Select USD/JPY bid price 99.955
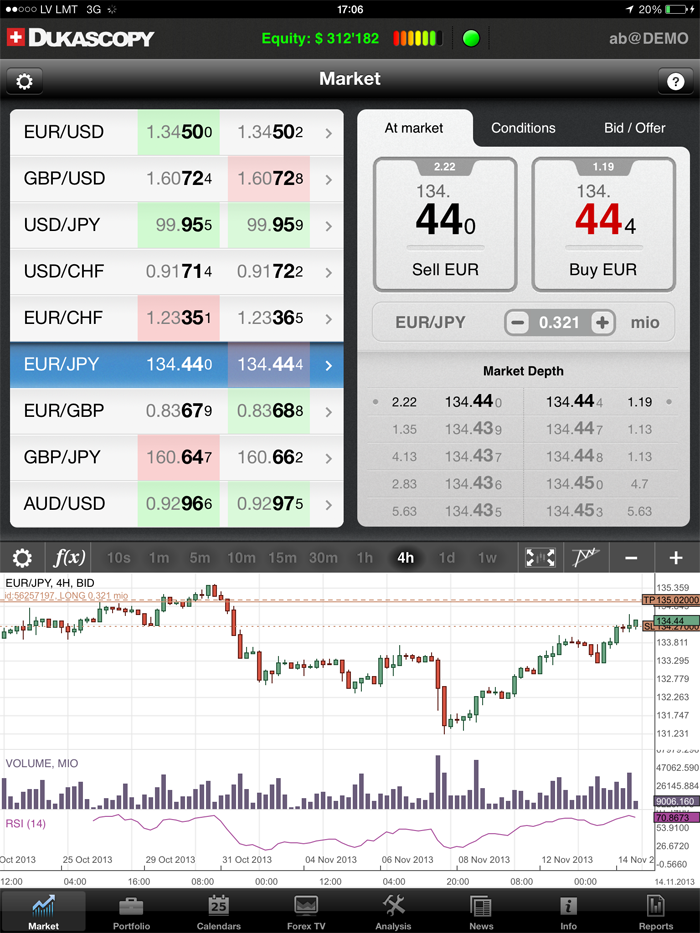Image resolution: width=700 pixels, height=933 pixels. 179,225
